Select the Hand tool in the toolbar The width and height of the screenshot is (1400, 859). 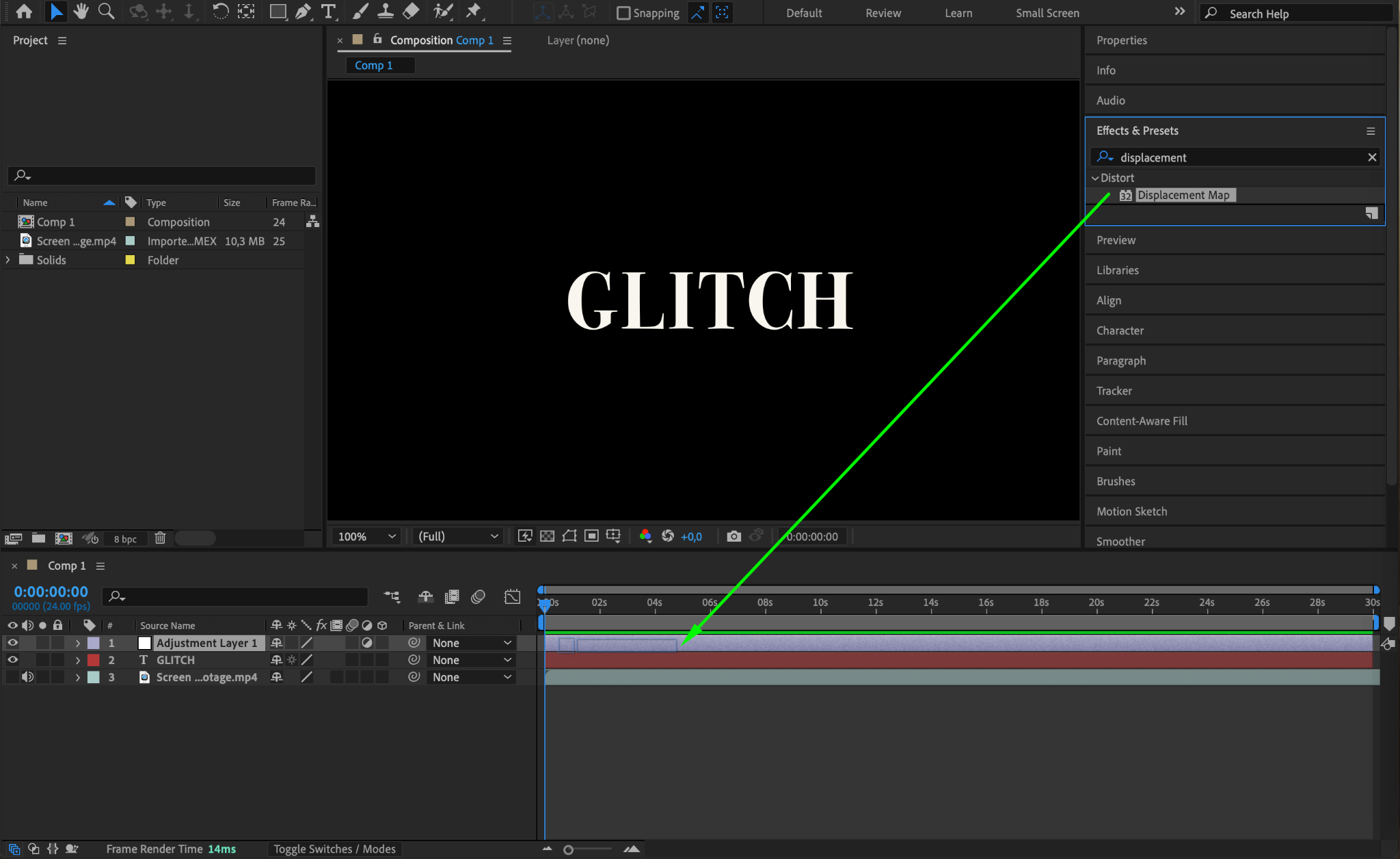[x=81, y=12]
